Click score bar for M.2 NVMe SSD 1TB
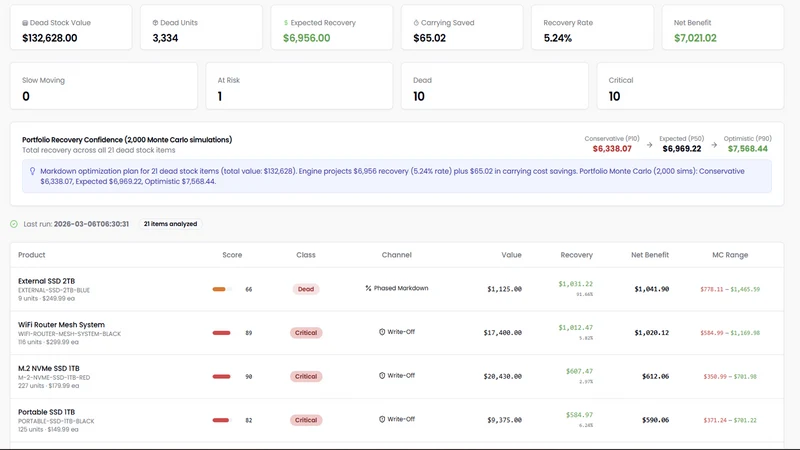The width and height of the screenshot is (800, 450). [x=222, y=377]
